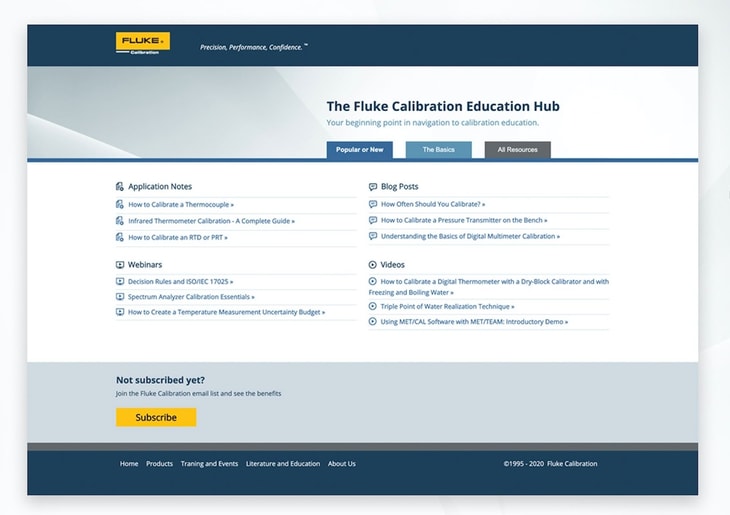
Task: Click the document icon beside Infrared Thermometer Calibration
Action: tap(120, 221)
